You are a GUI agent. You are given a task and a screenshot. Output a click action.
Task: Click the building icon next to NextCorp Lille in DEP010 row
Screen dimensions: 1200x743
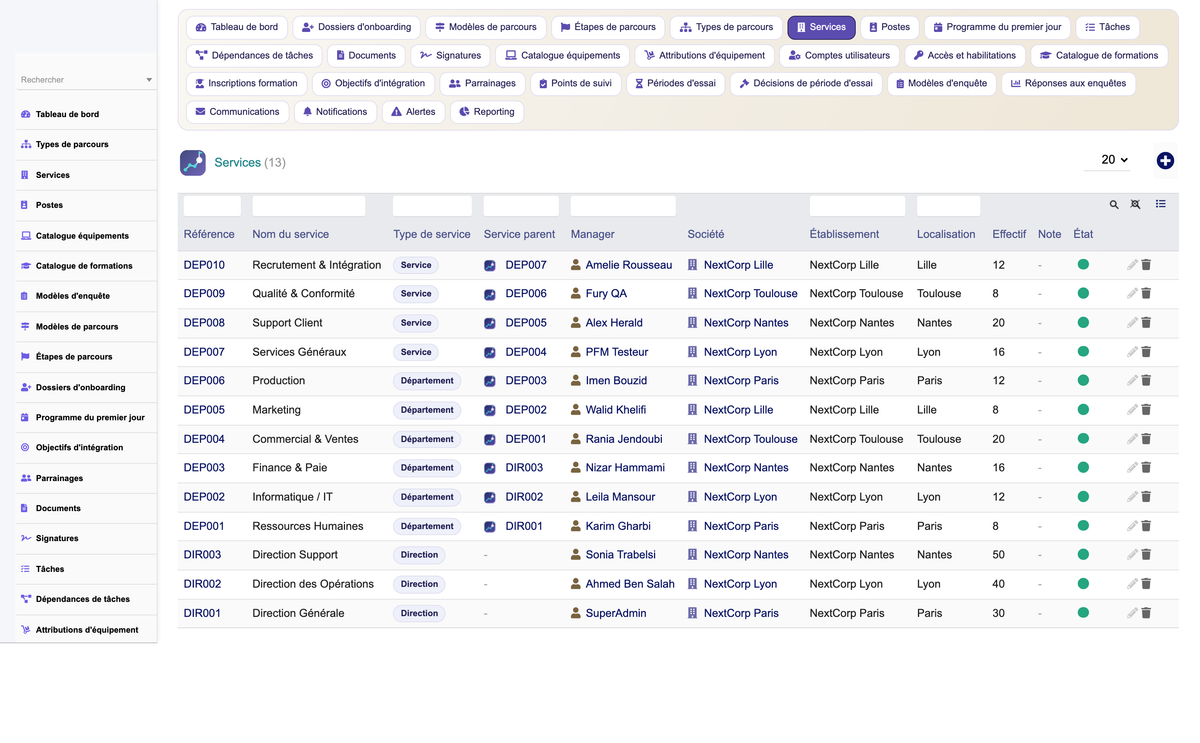point(692,265)
